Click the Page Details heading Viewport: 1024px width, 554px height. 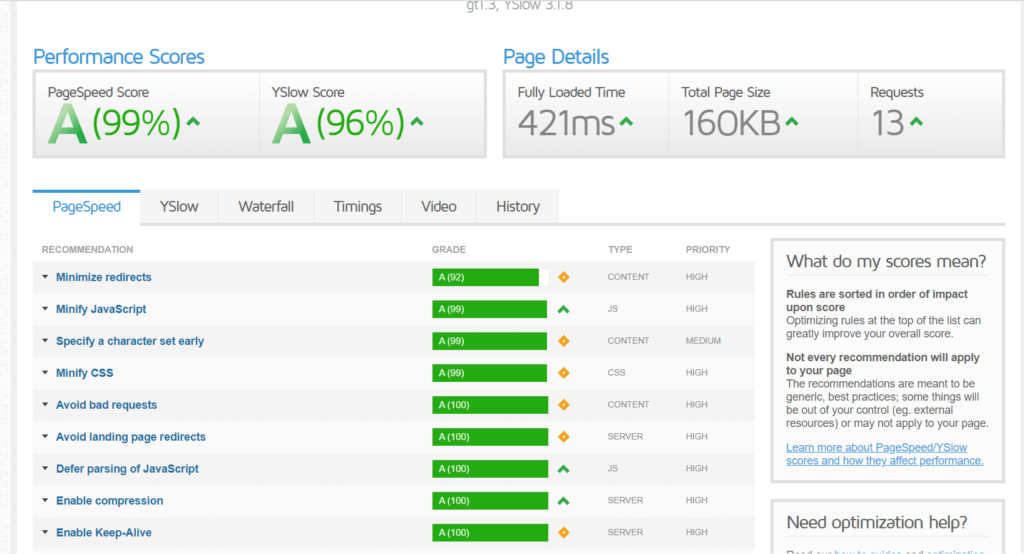pos(556,57)
